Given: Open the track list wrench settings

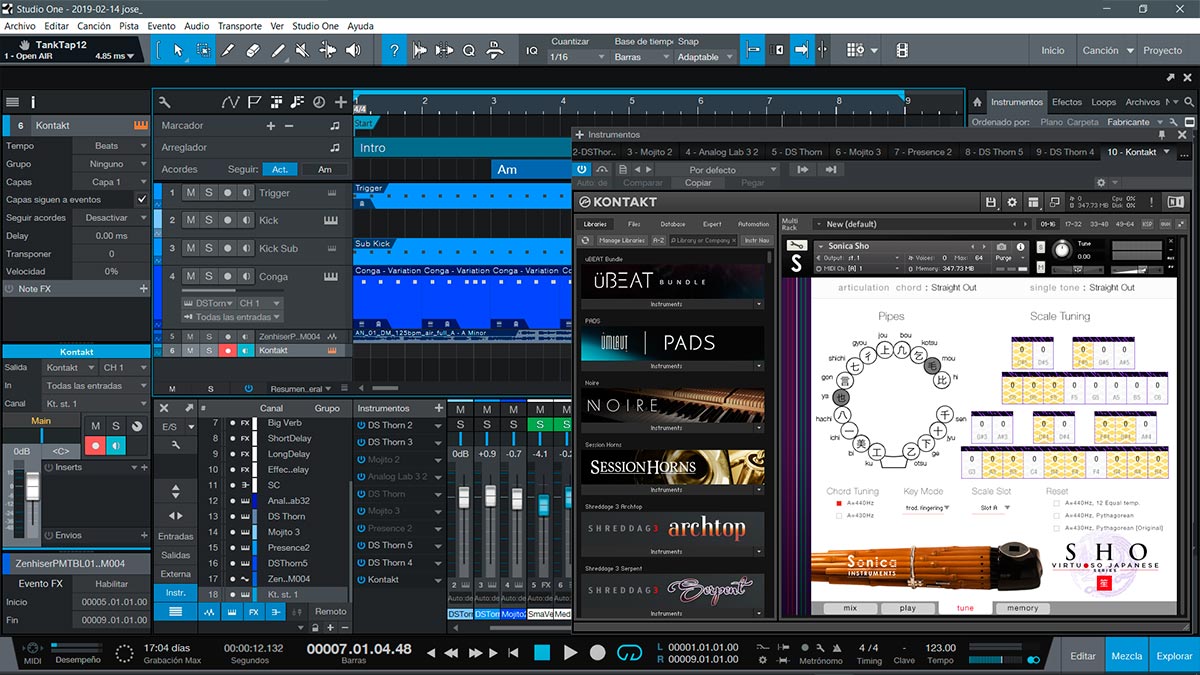Looking at the screenshot, I should click(x=164, y=102).
